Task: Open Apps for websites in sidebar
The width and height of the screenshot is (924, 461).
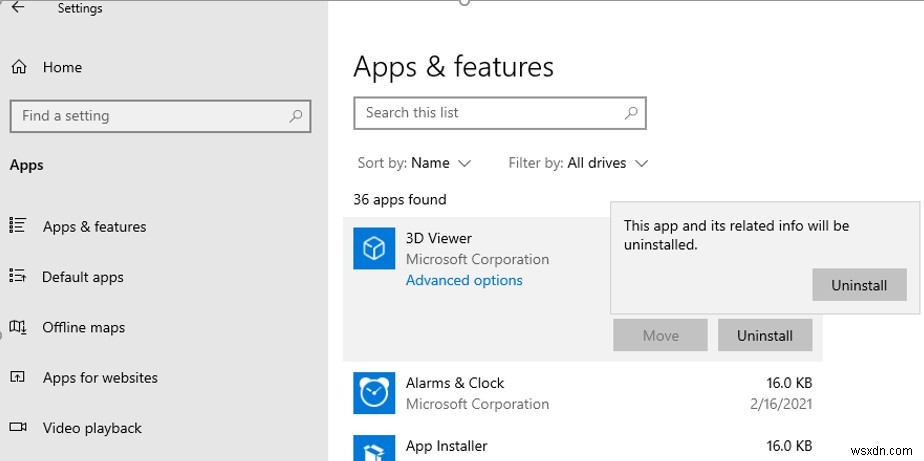Action: click(100, 377)
